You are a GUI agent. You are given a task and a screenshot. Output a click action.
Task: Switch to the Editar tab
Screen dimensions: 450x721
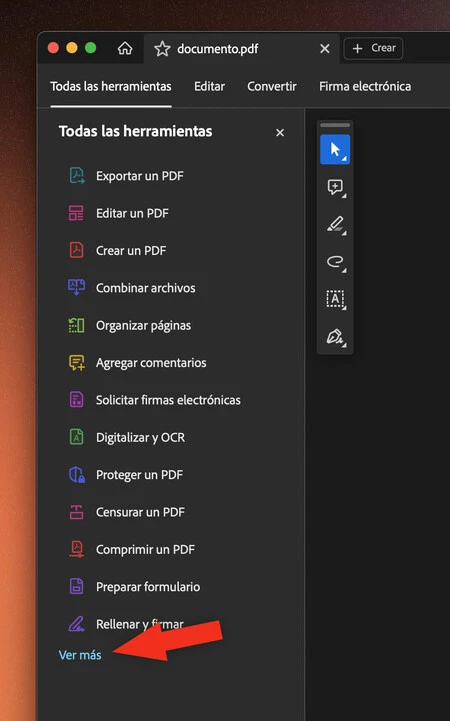tap(209, 86)
